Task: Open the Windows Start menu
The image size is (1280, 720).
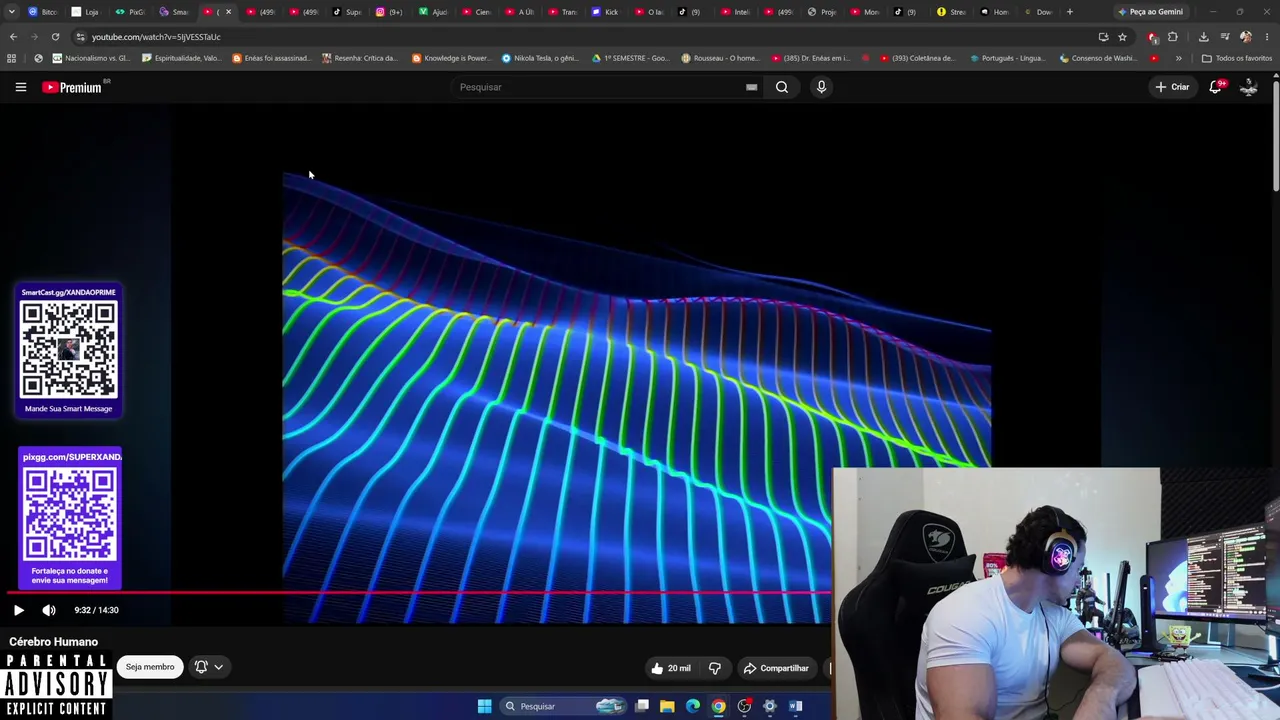Action: pyautogui.click(x=484, y=706)
